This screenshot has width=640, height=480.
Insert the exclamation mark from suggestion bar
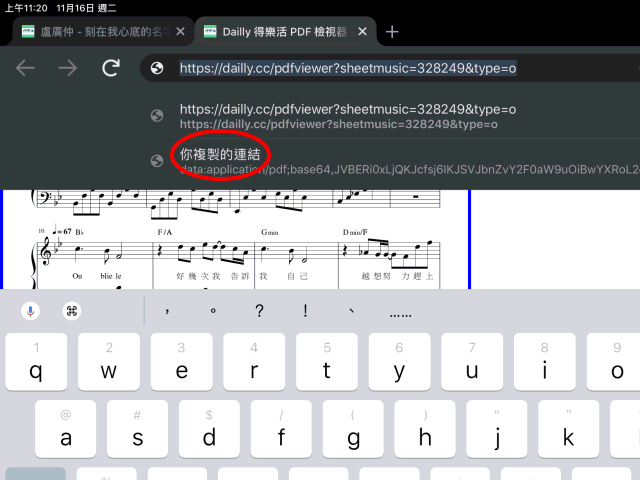click(x=305, y=311)
